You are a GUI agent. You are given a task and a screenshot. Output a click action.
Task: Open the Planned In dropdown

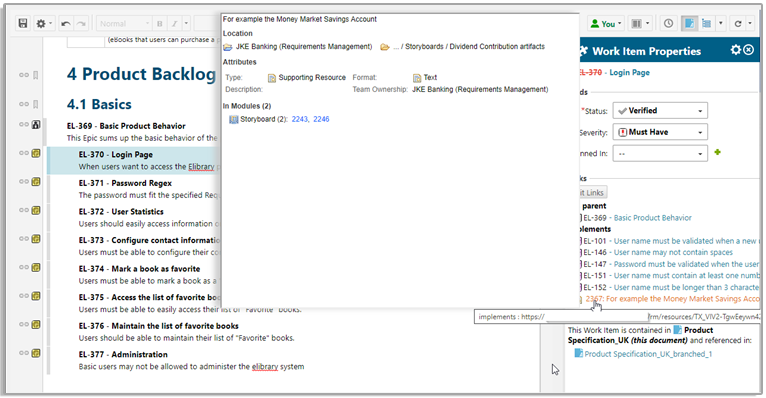click(x=660, y=153)
